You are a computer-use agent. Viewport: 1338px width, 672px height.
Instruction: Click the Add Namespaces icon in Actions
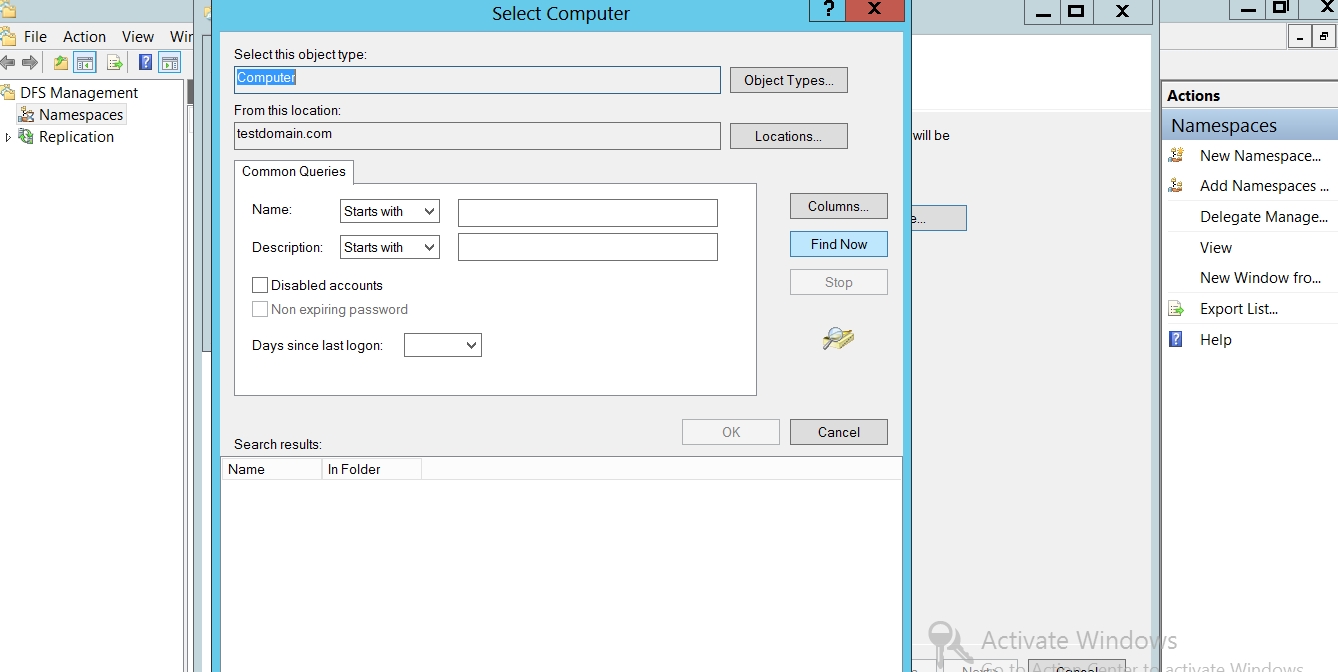tap(1177, 186)
